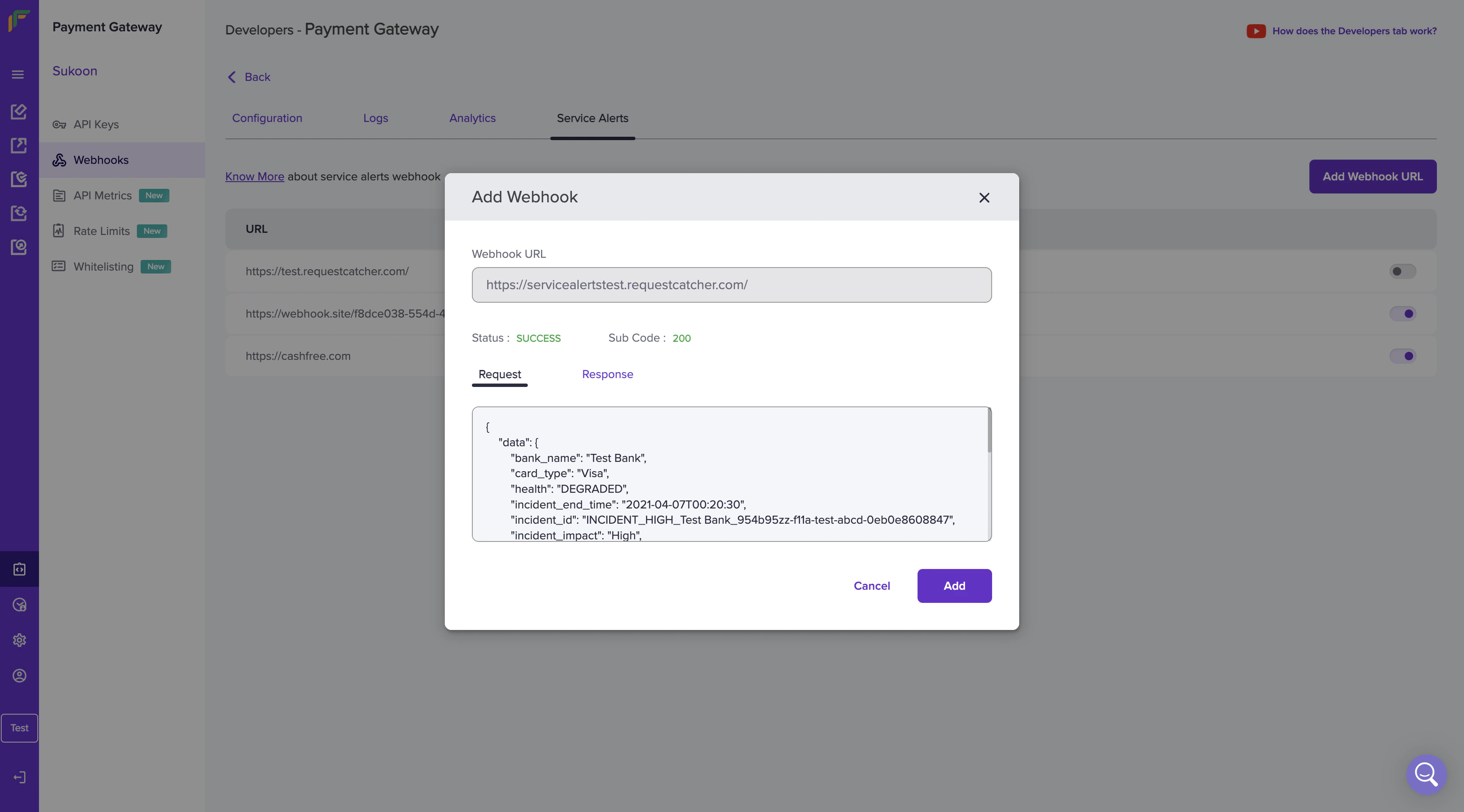Click the YouTube video icon
Viewport: 1464px width, 812px height.
click(x=1256, y=31)
